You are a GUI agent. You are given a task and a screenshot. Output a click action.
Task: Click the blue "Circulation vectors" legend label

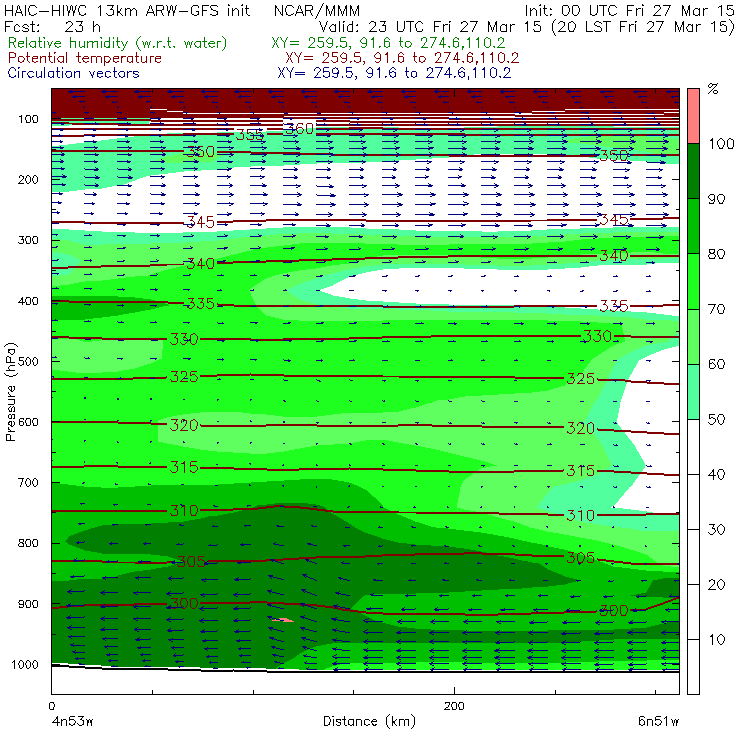coord(74,73)
